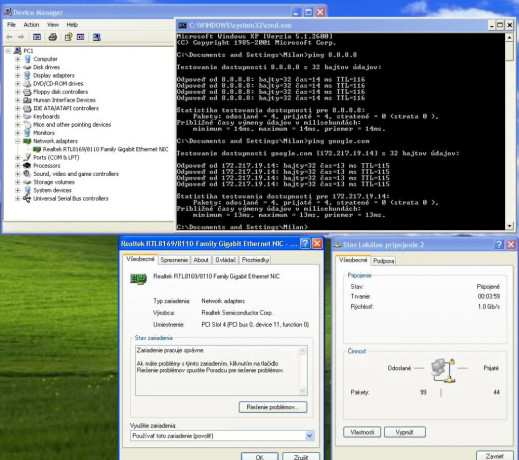Click the Forward arrow in Device Manager toolbar
This screenshot has height=460, width=519.
[21, 37]
